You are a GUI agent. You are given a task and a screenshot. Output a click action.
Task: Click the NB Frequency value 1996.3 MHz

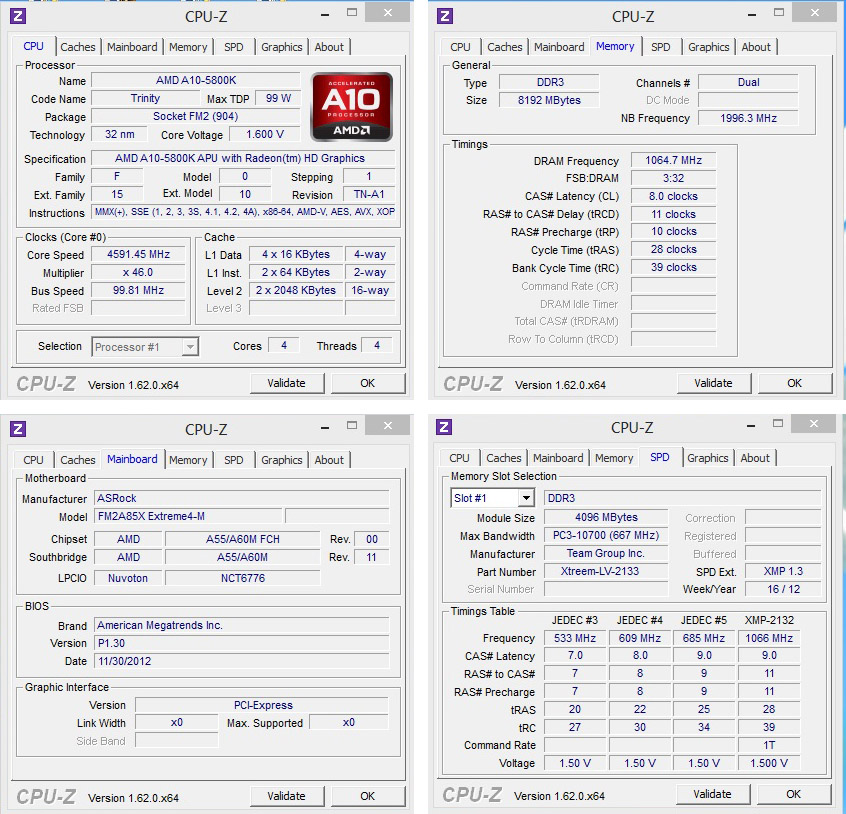(748, 118)
